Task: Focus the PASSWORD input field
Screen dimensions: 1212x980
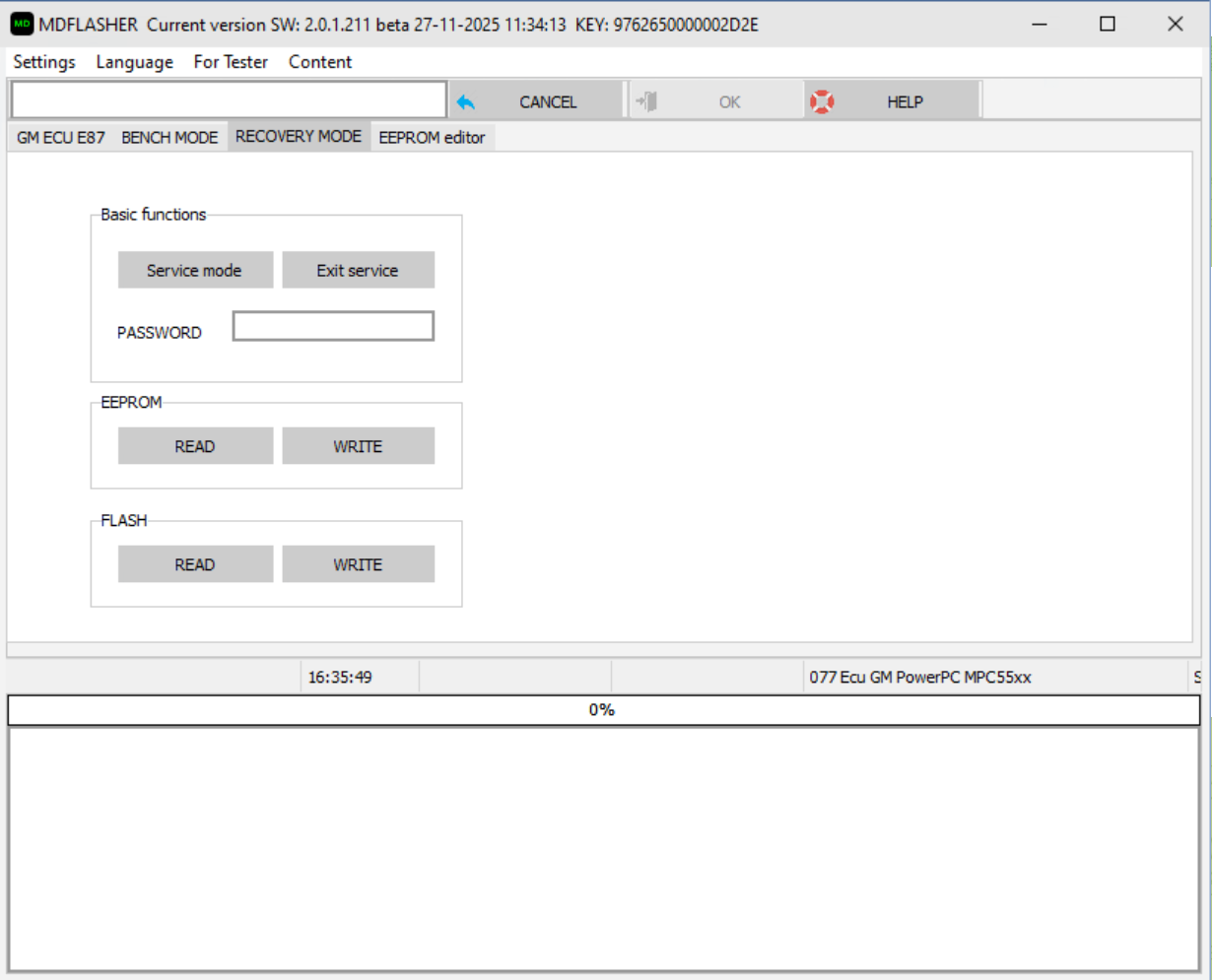Action: click(x=333, y=327)
